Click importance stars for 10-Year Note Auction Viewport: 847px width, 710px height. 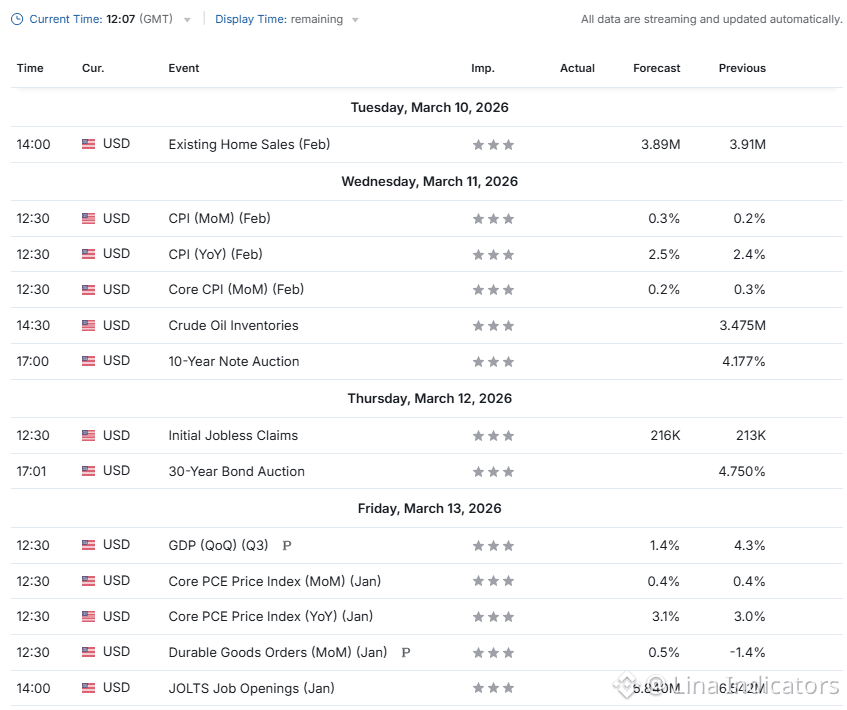pyautogui.click(x=493, y=361)
